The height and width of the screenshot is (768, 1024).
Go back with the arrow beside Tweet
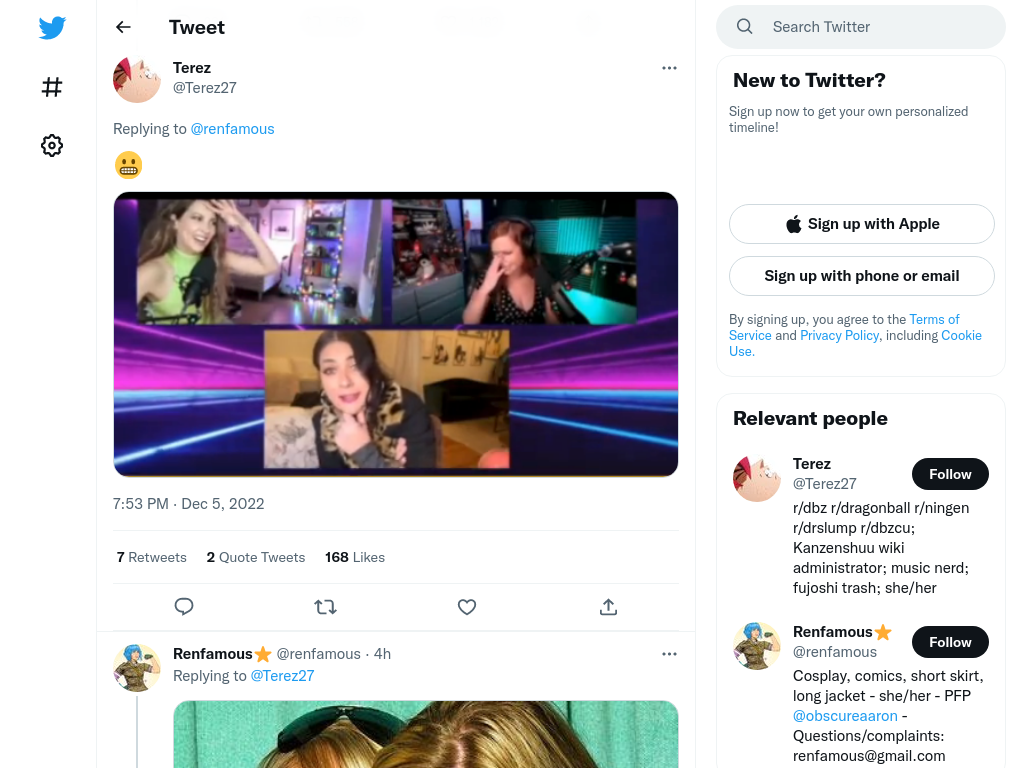click(x=123, y=27)
